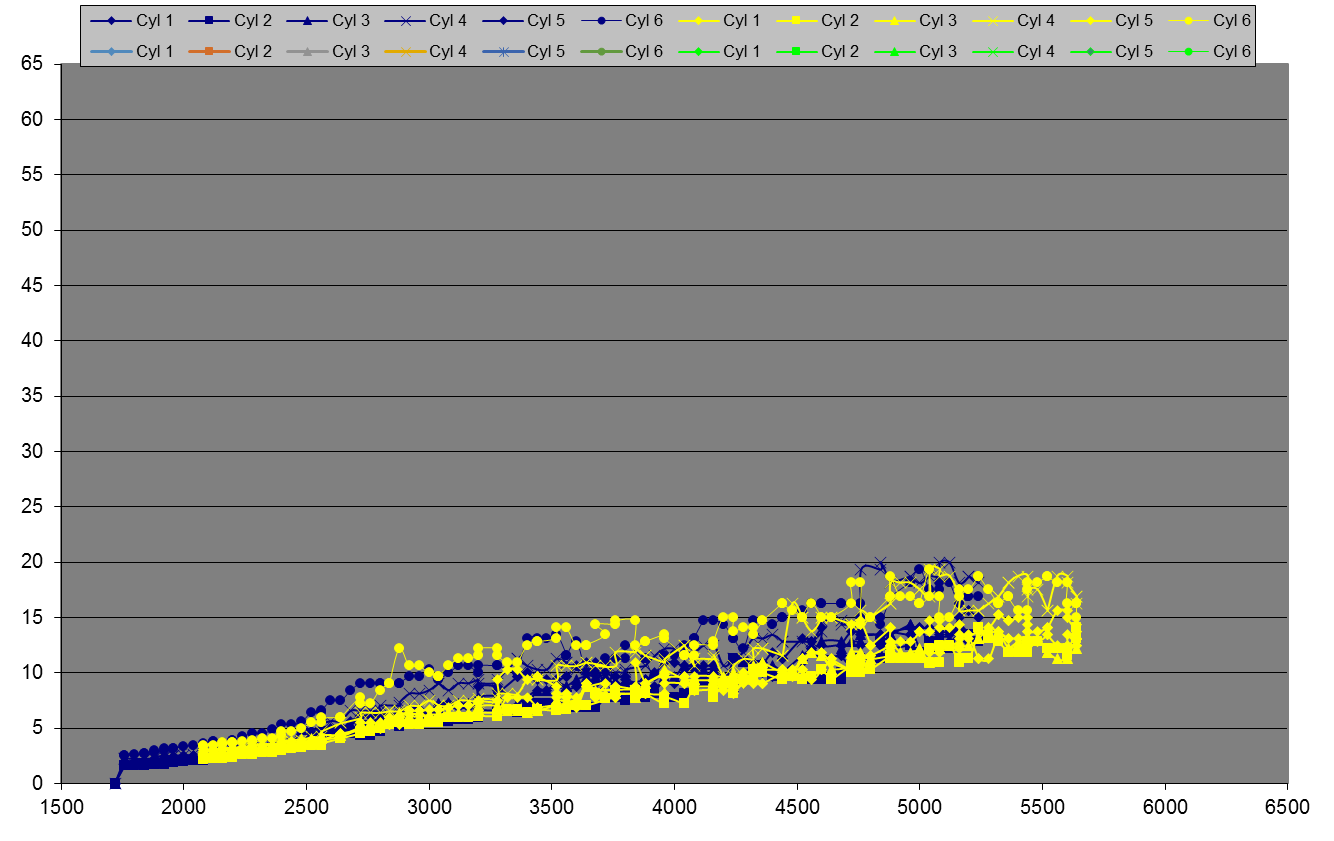This screenshot has height=841, width=1334.
Task: Click the yellow Cyl 1 legend label
Action: (x=742, y=20)
